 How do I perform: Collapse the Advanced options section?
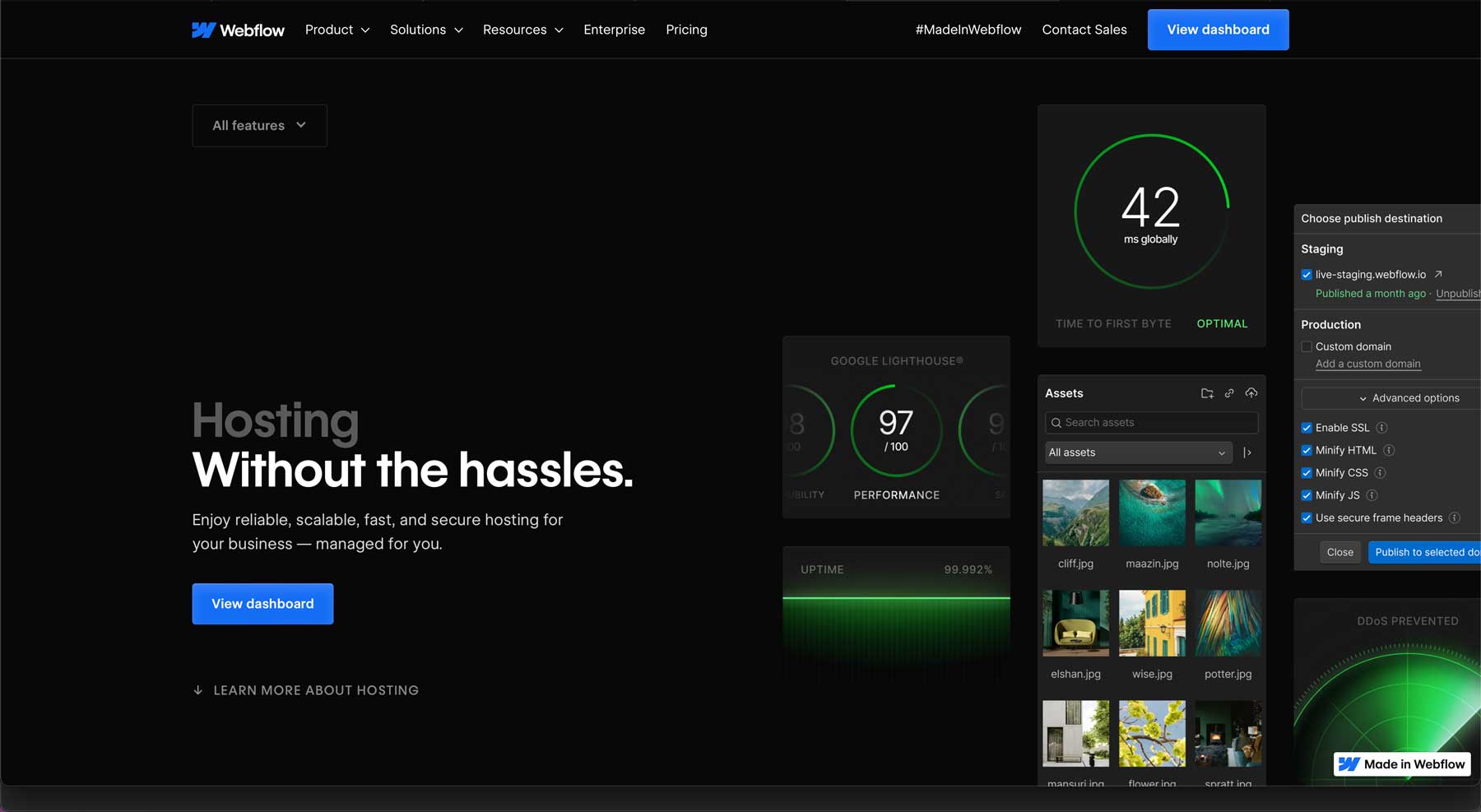point(1363,397)
